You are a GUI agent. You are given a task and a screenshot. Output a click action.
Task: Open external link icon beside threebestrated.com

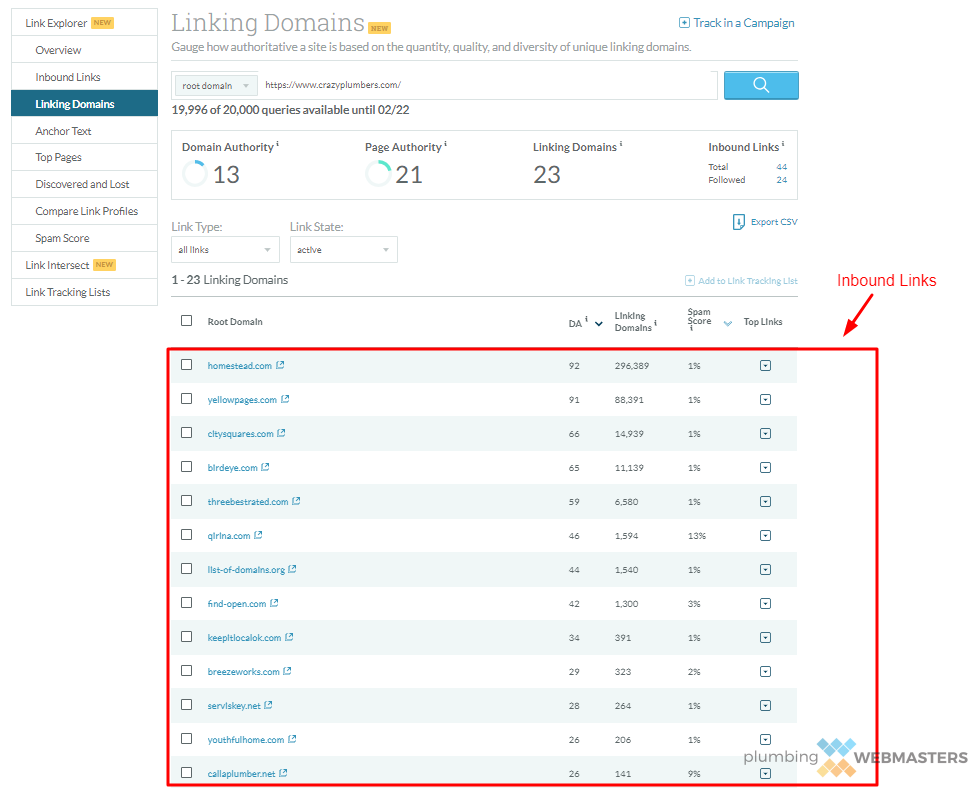coord(296,501)
